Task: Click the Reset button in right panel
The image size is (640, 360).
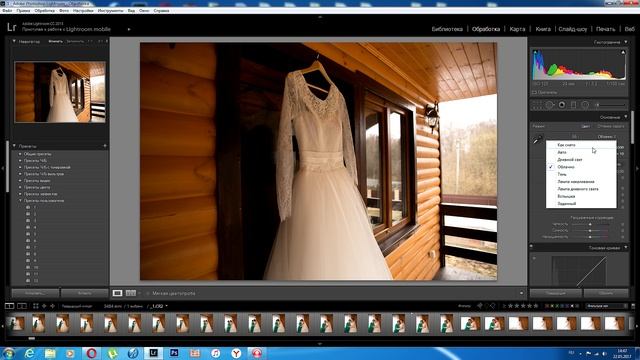Action: pyautogui.click(x=606, y=293)
